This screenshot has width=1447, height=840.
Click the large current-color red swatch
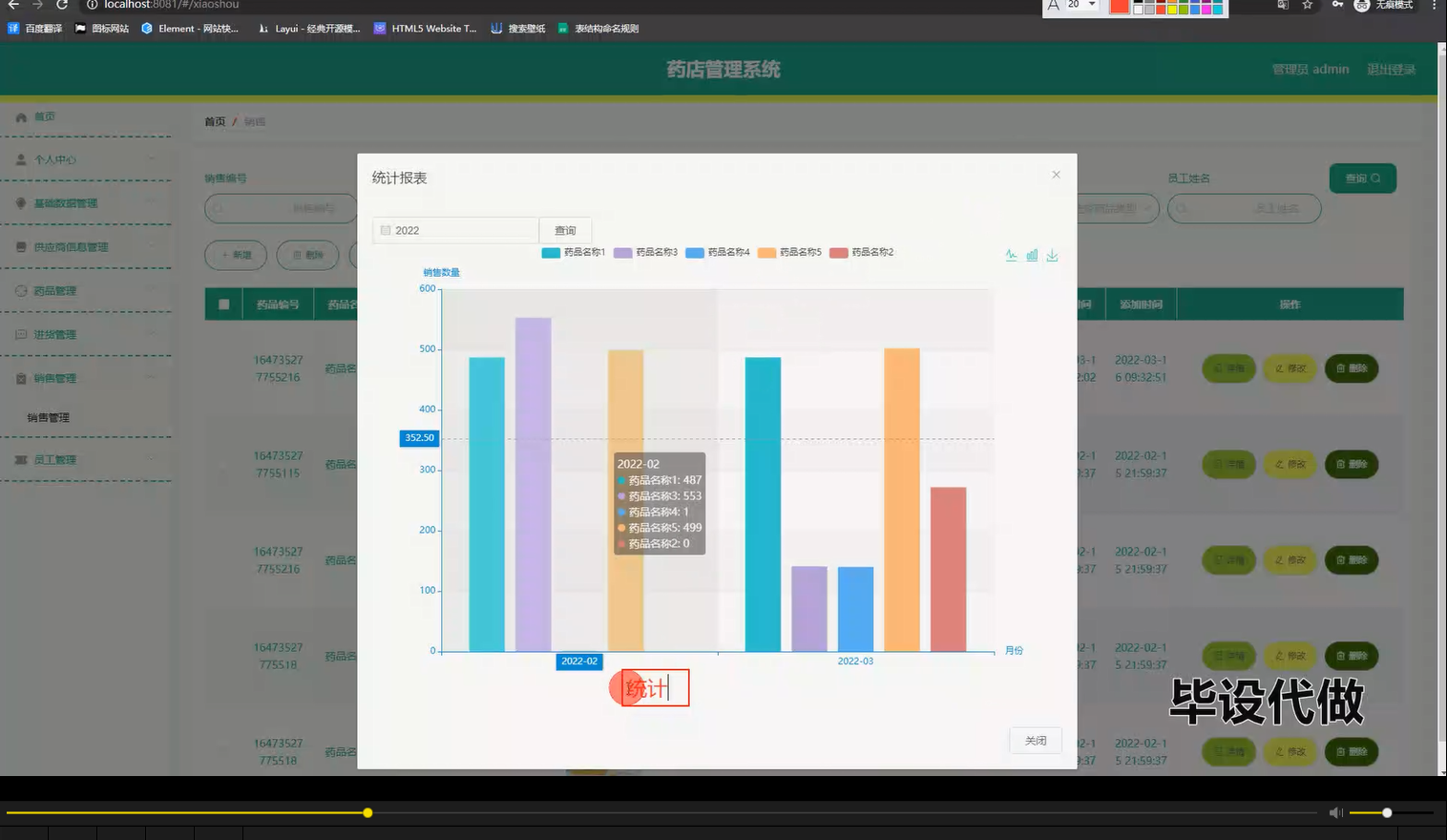[1119, 7]
